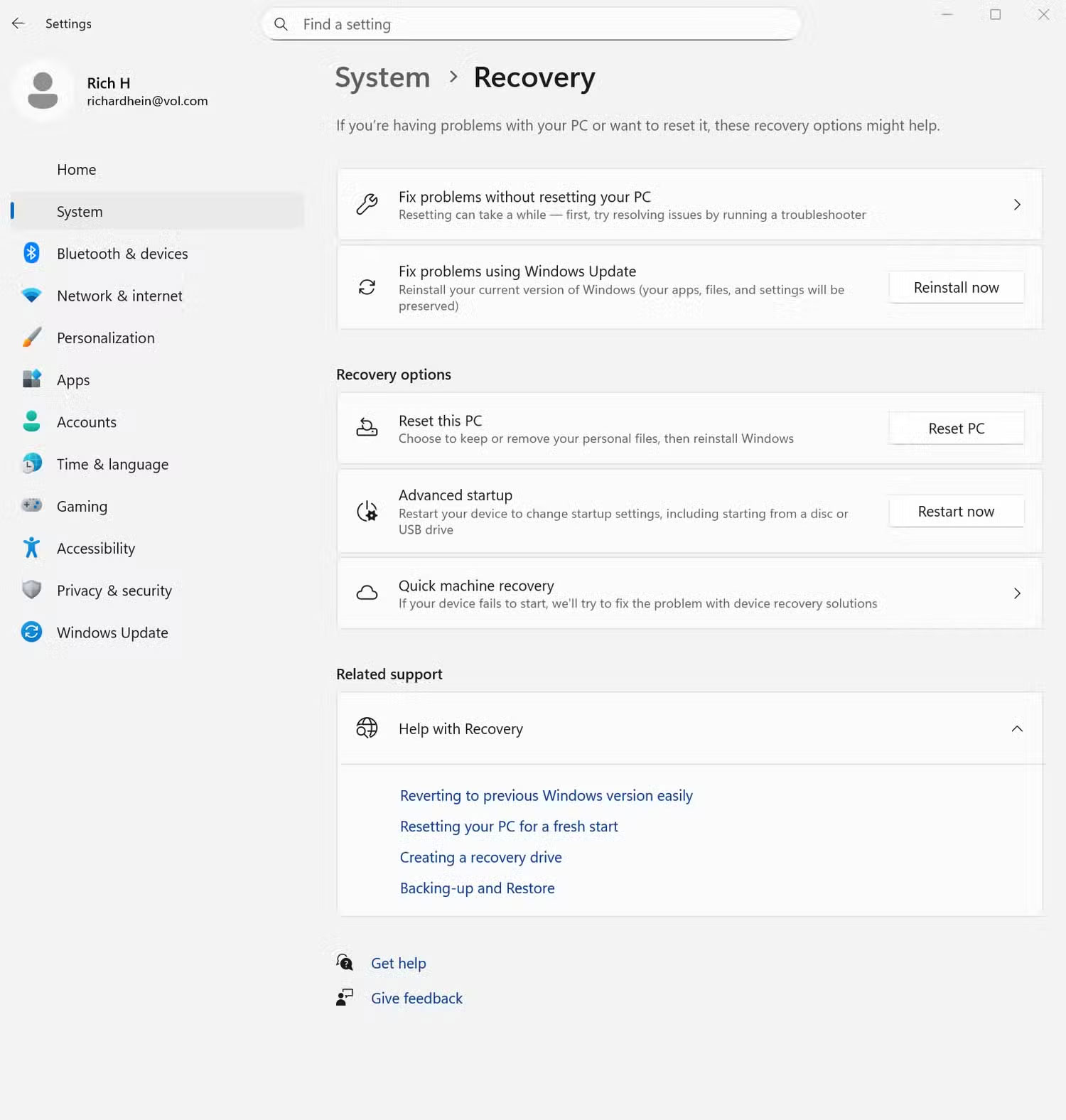This screenshot has height=1120, width=1066.
Task: Click the Time & language clock icon
Action: [31, 463]
